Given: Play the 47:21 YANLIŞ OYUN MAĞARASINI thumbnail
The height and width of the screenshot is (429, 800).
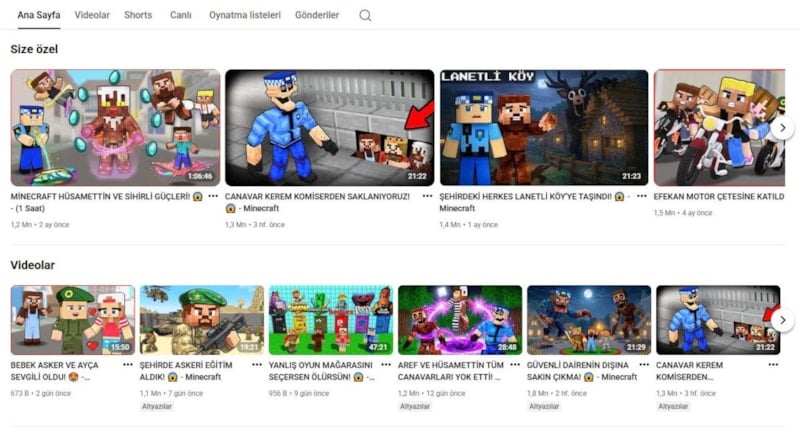Looking at the screenshot, I should tap(330, 320).
